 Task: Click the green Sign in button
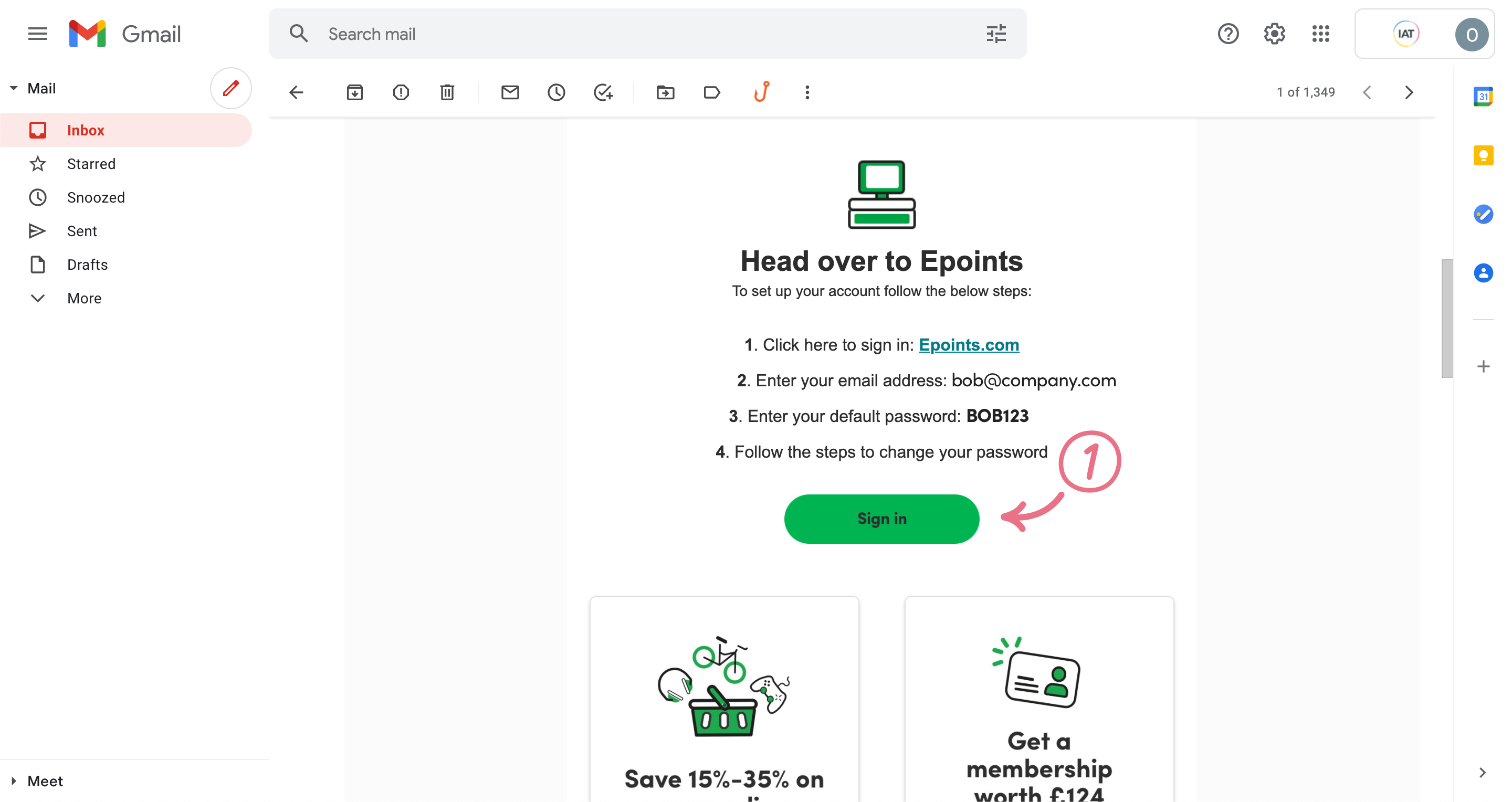click(881, 518)
